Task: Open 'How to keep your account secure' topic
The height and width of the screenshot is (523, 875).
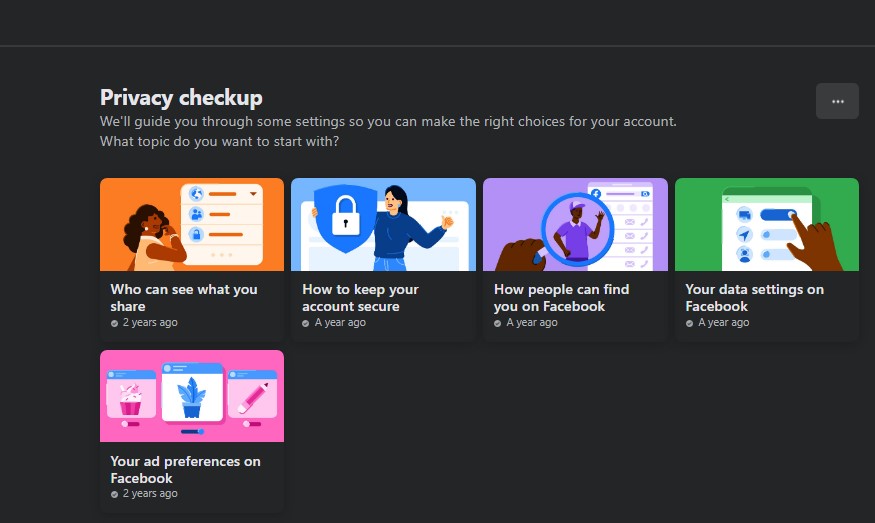Action: (x=360, y=297)
